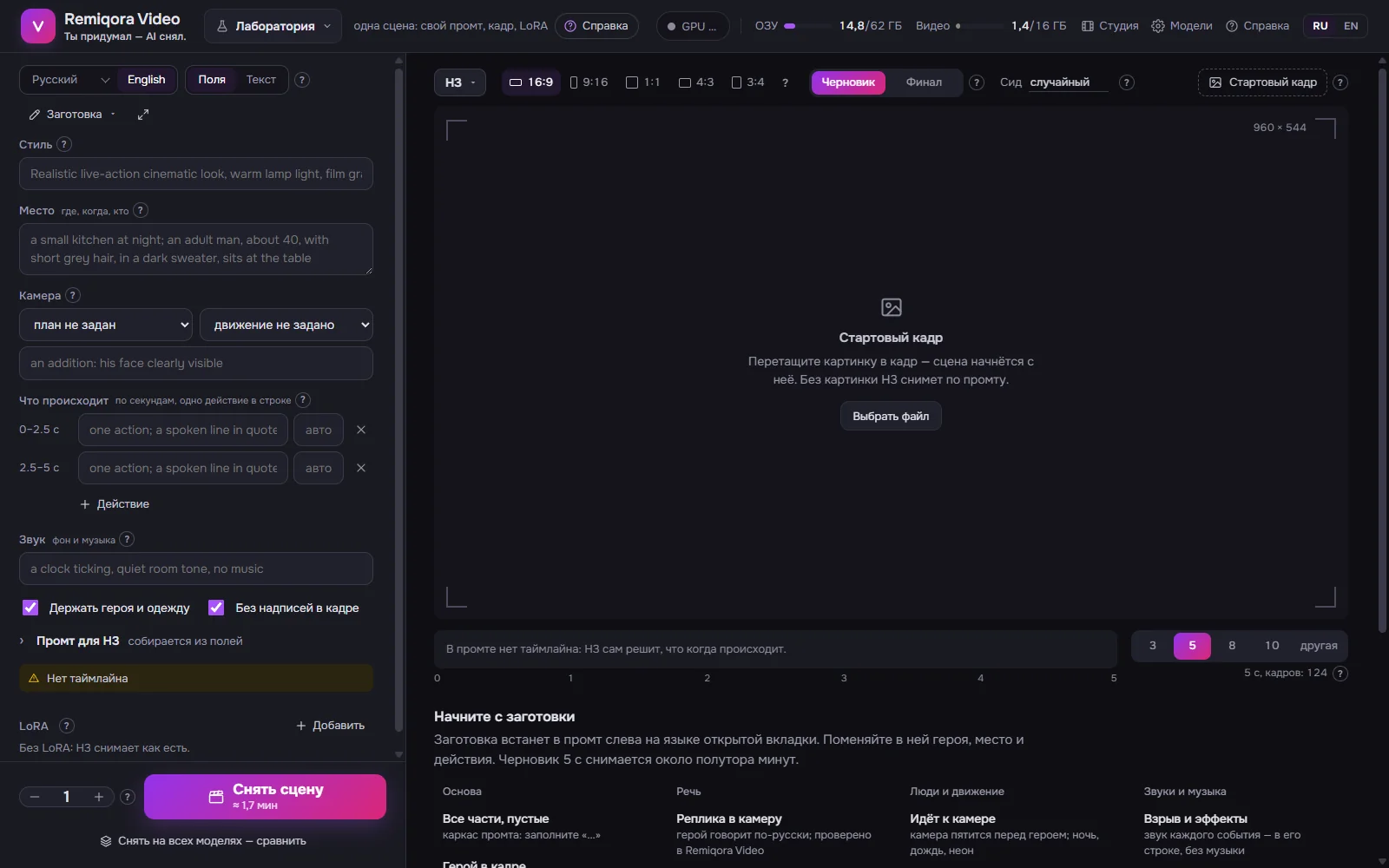
Task: Open the Лаборатория mode dropdown
Action: pos(273,26)
